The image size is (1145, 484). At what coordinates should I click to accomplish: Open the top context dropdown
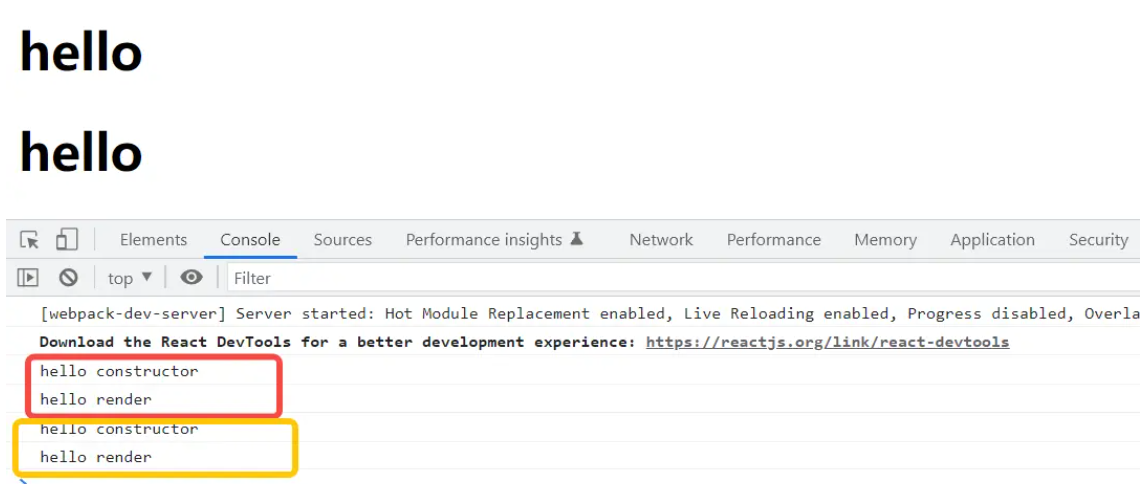pyautogui.click(x=130, y=278)
